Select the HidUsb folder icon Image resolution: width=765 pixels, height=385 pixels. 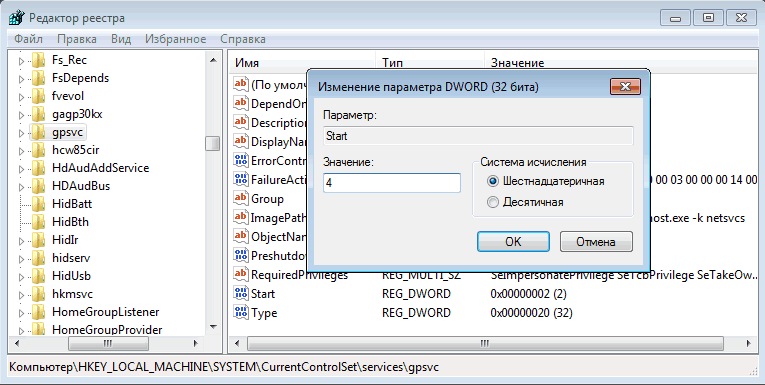pyautogui.click(x=39, y=277)
